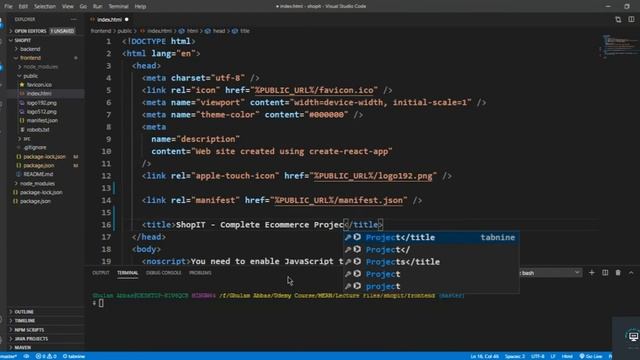Viewport: 640px width, 360px height.
Task: Expand the Open Editors section
Action: [30, 31]
